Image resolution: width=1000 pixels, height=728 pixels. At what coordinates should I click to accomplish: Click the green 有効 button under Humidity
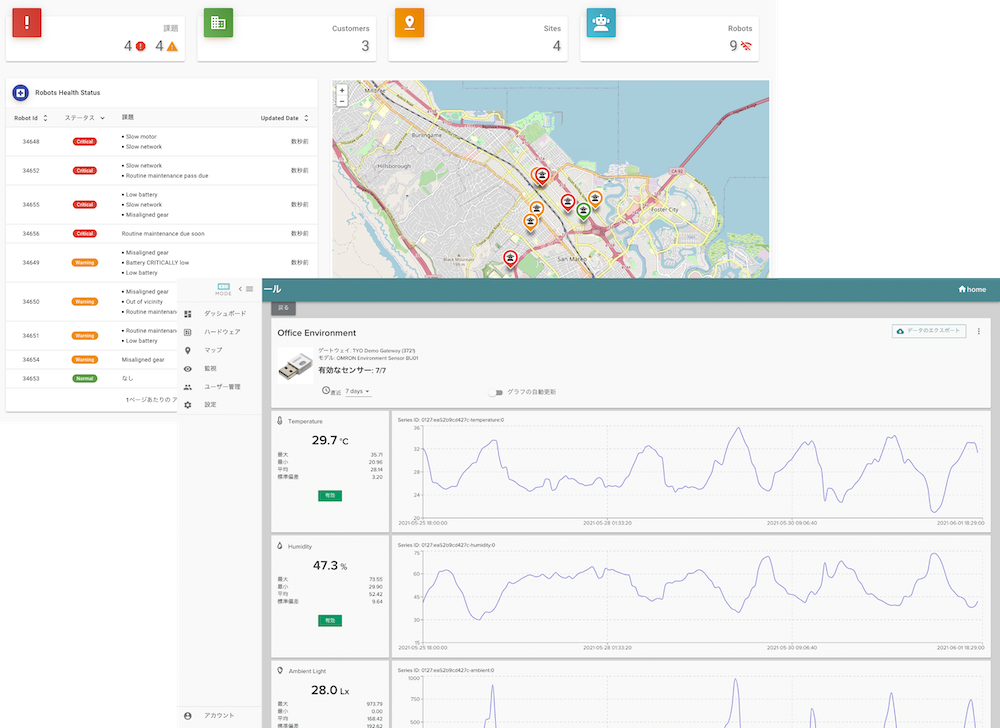(330, 620)
